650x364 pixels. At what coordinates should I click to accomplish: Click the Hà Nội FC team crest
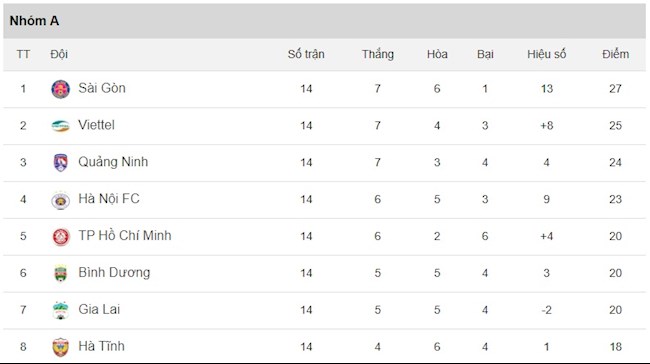(61, 200)
